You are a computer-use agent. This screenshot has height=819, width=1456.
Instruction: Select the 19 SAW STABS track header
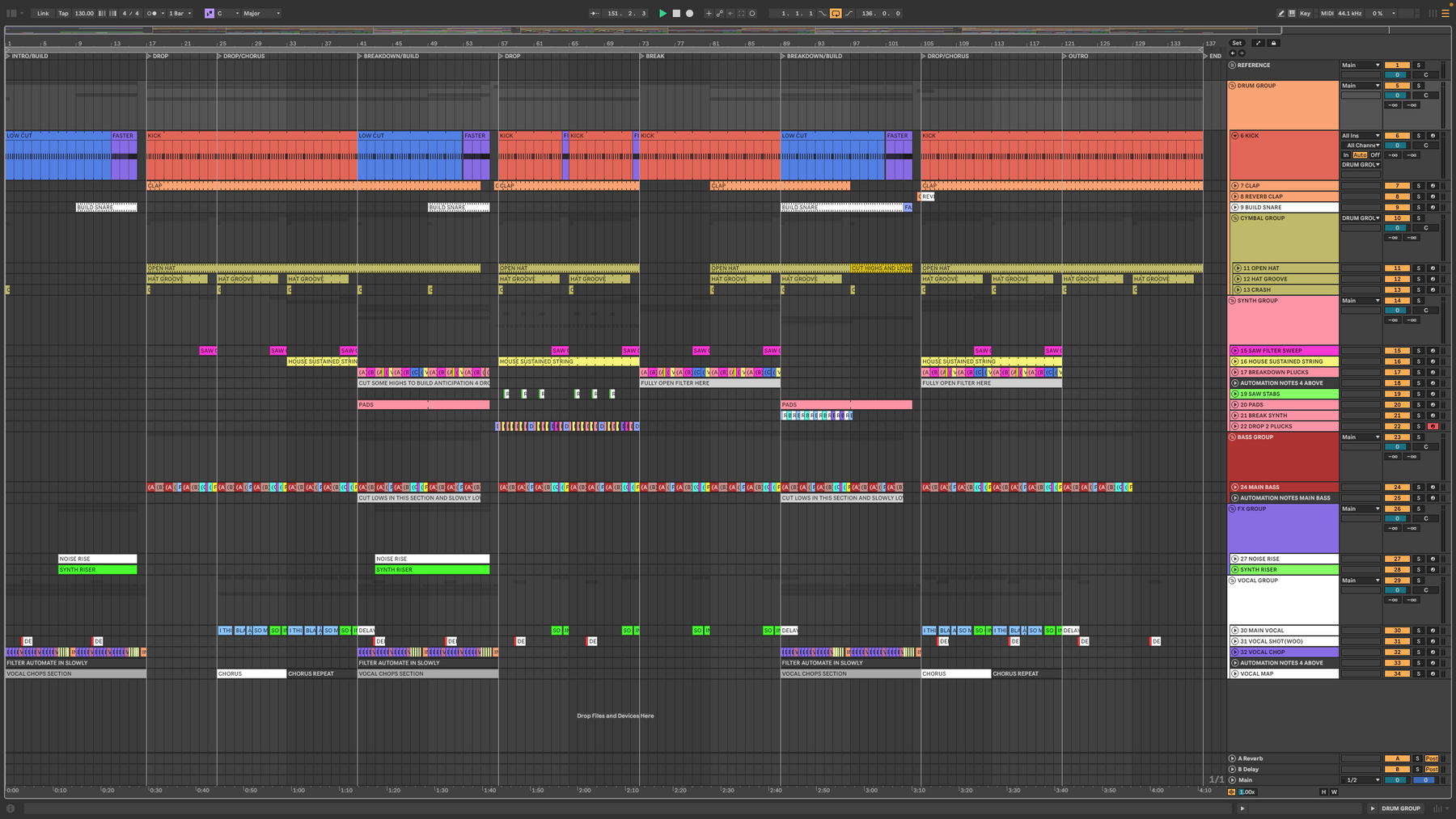1284,394
